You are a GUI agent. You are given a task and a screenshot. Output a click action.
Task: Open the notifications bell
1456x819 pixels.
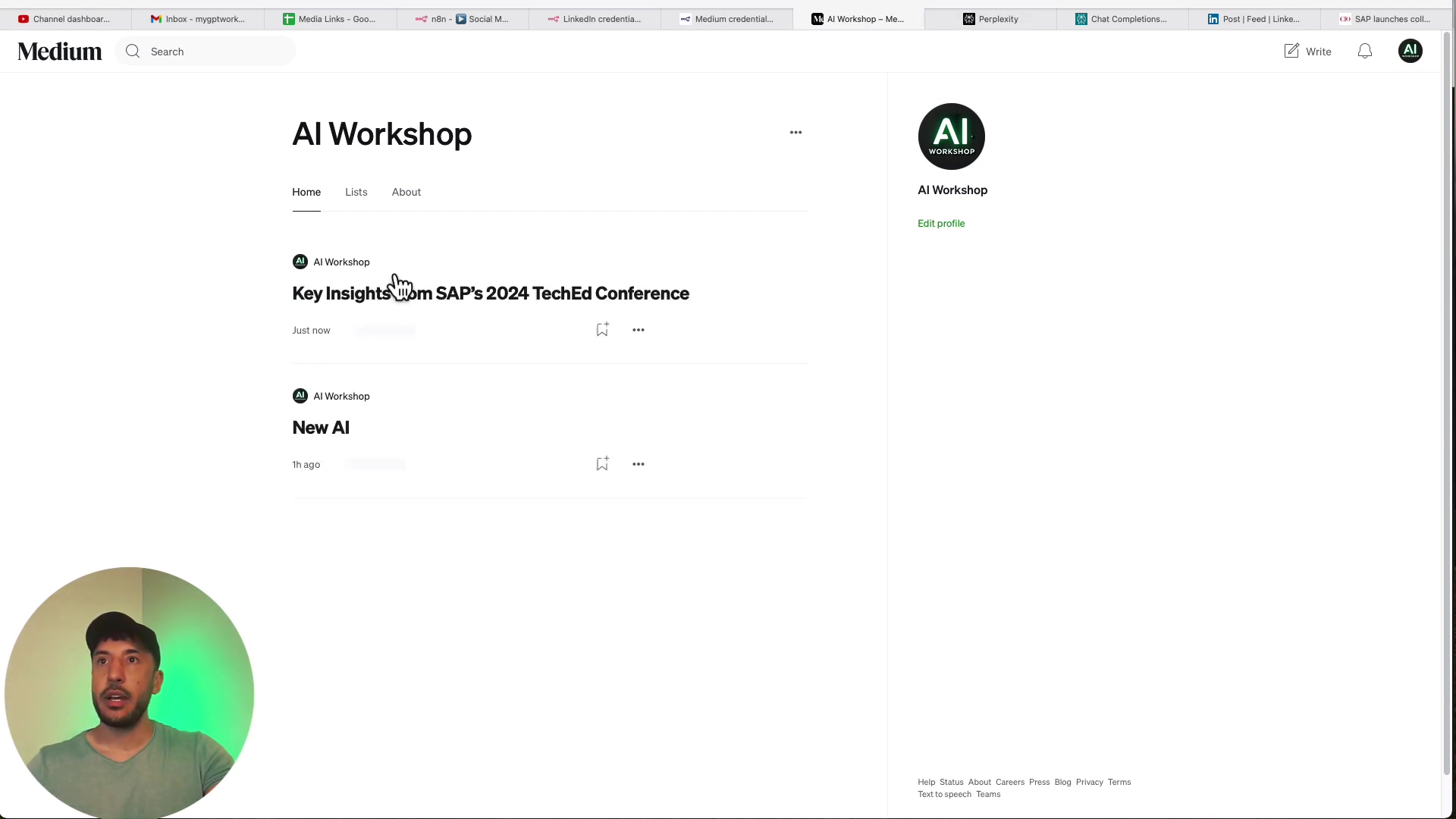1365,52
